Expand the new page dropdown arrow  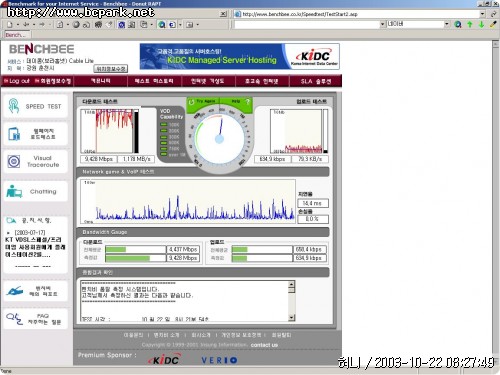pyautogui.click(x=18, y=25)
